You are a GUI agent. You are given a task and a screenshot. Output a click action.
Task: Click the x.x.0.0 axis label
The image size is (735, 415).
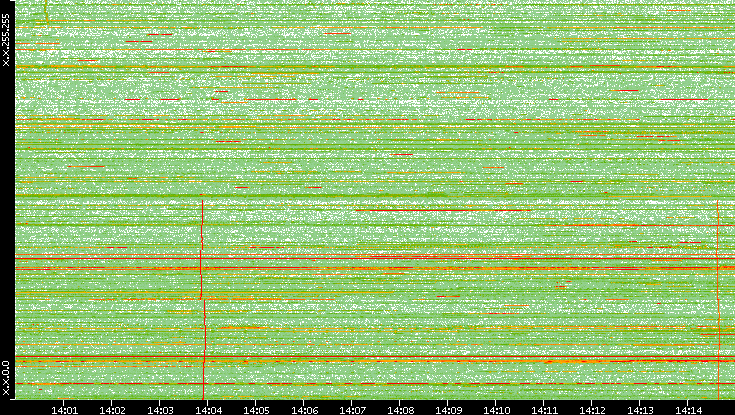(6, 378)
